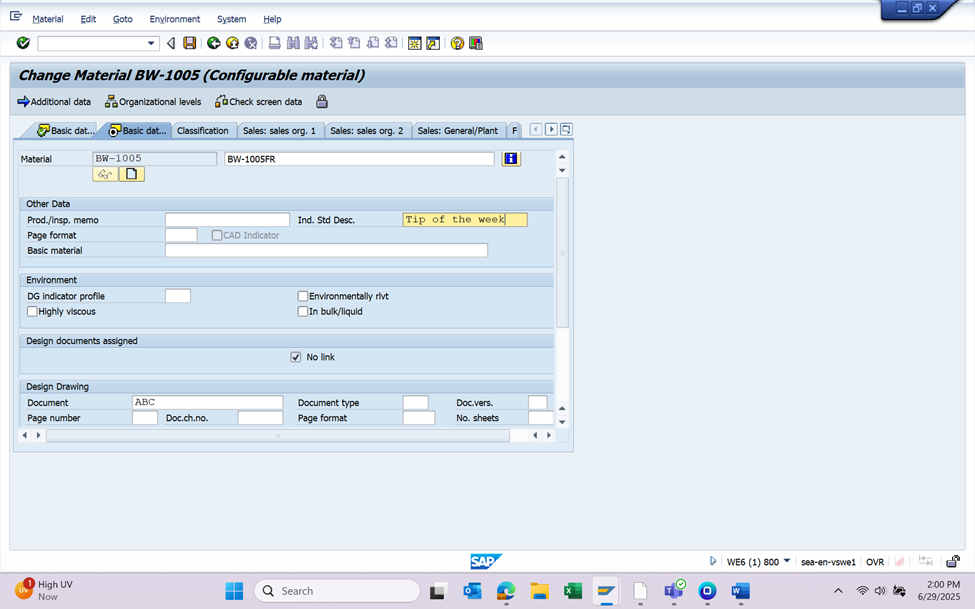
Task: Click the horizontal scrollbar below Design Drawing
Action: point(278,435)
